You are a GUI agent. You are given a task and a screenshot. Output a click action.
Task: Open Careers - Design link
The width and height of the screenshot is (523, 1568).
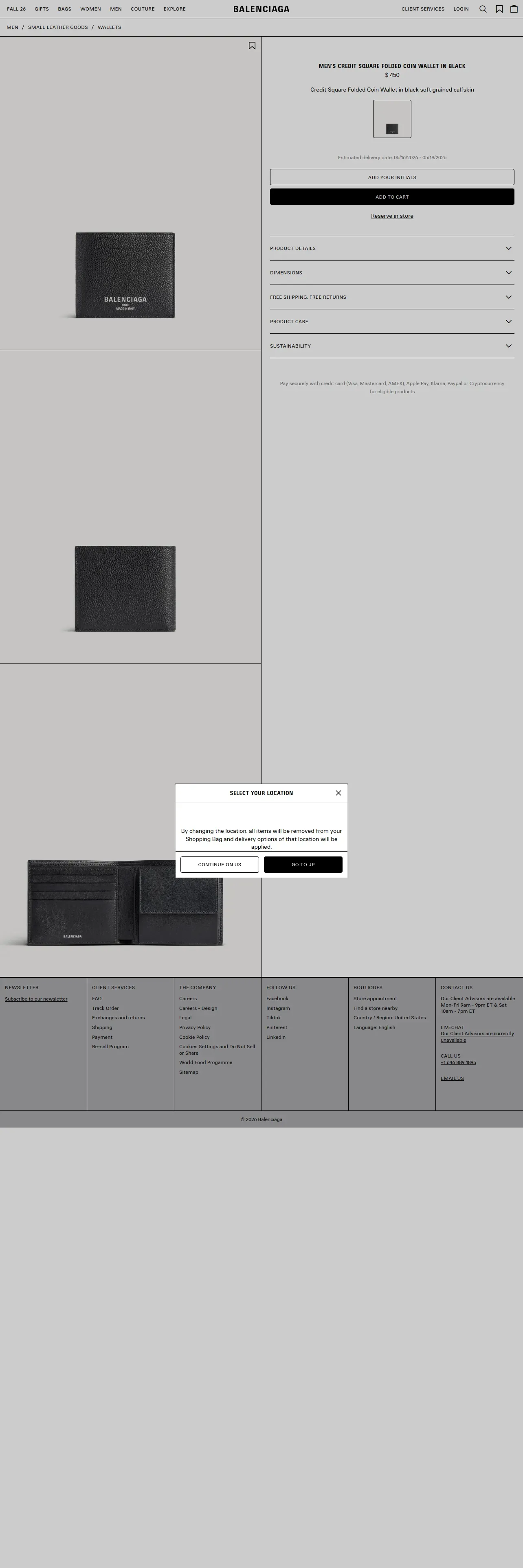click(x=198, y=1008)
